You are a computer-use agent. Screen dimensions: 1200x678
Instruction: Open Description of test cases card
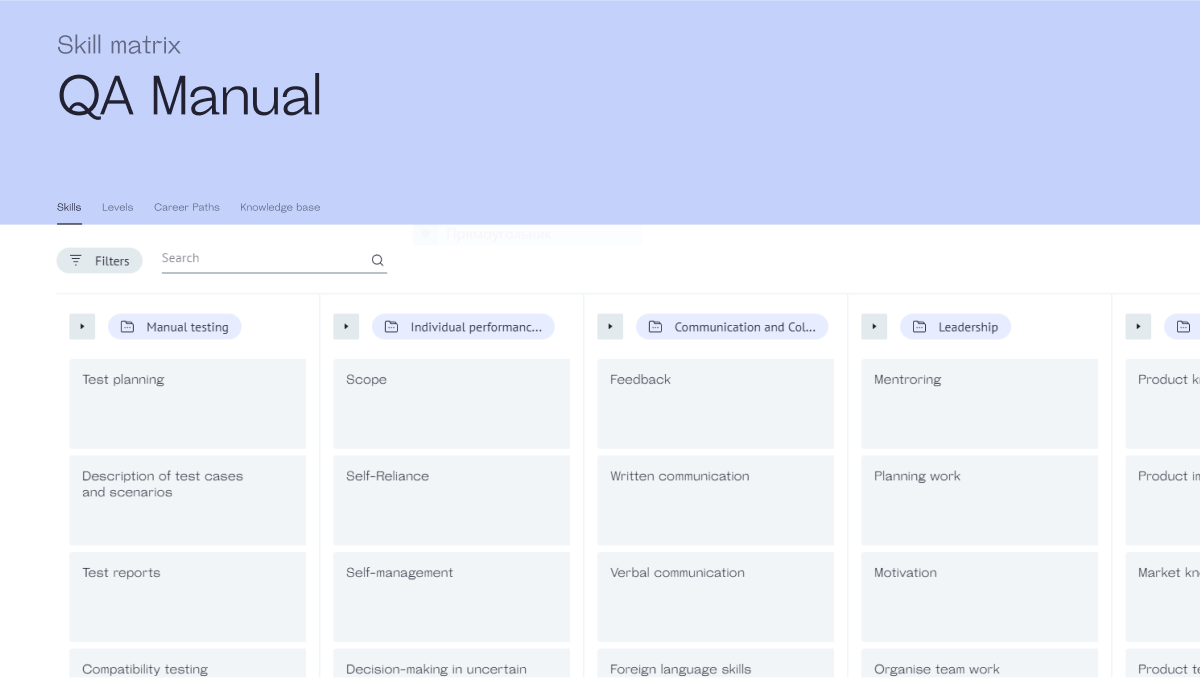pyautogui.click(x=187, y=501)
